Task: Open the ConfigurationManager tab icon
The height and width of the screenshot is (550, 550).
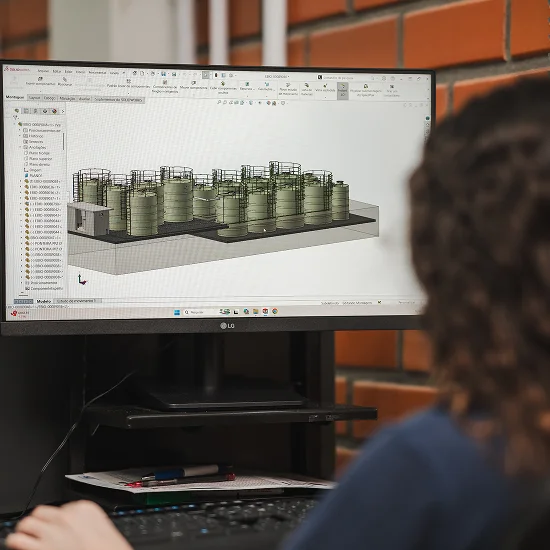Action: pyautogui.click(x=35, y=111)
